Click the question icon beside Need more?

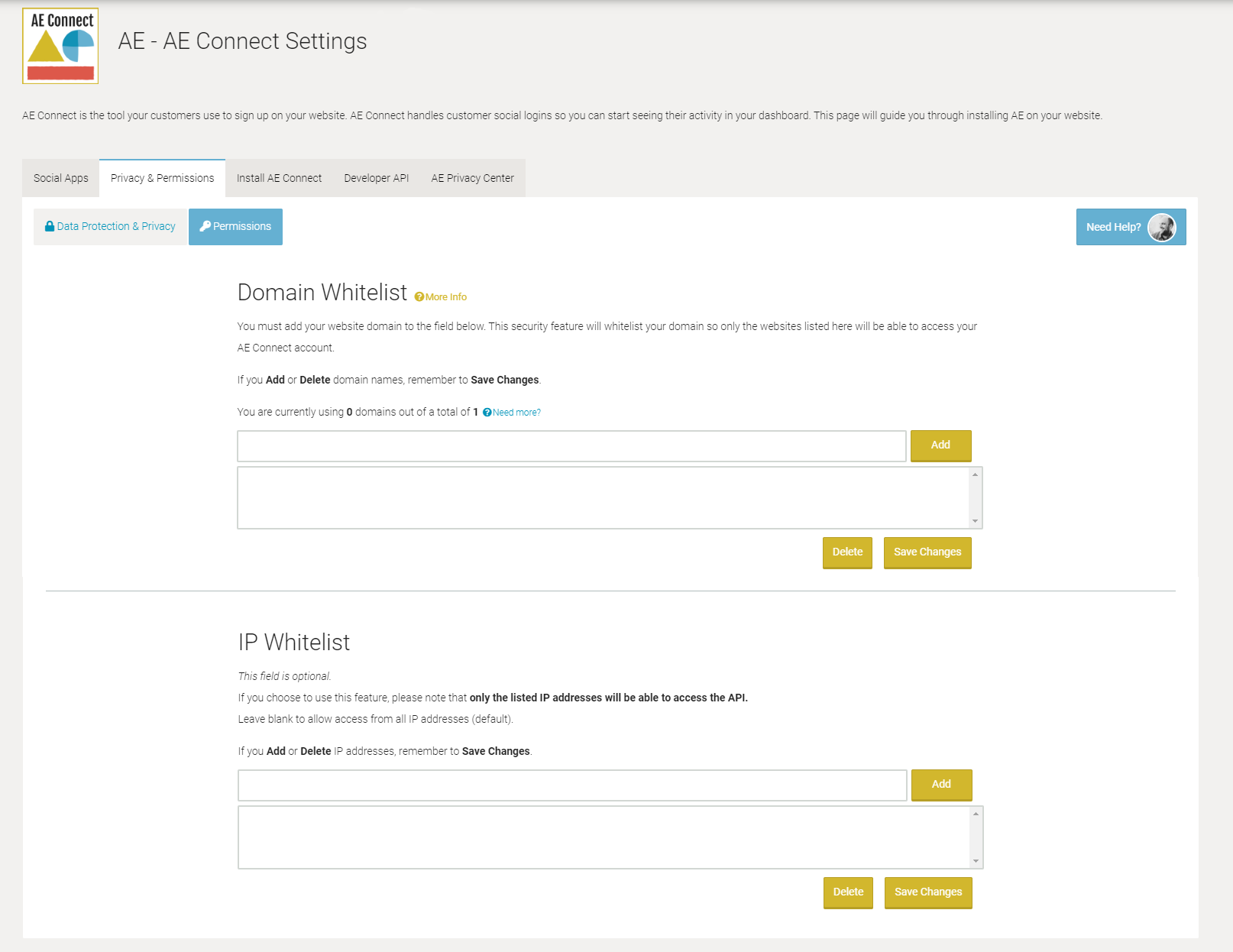point(487,413)
